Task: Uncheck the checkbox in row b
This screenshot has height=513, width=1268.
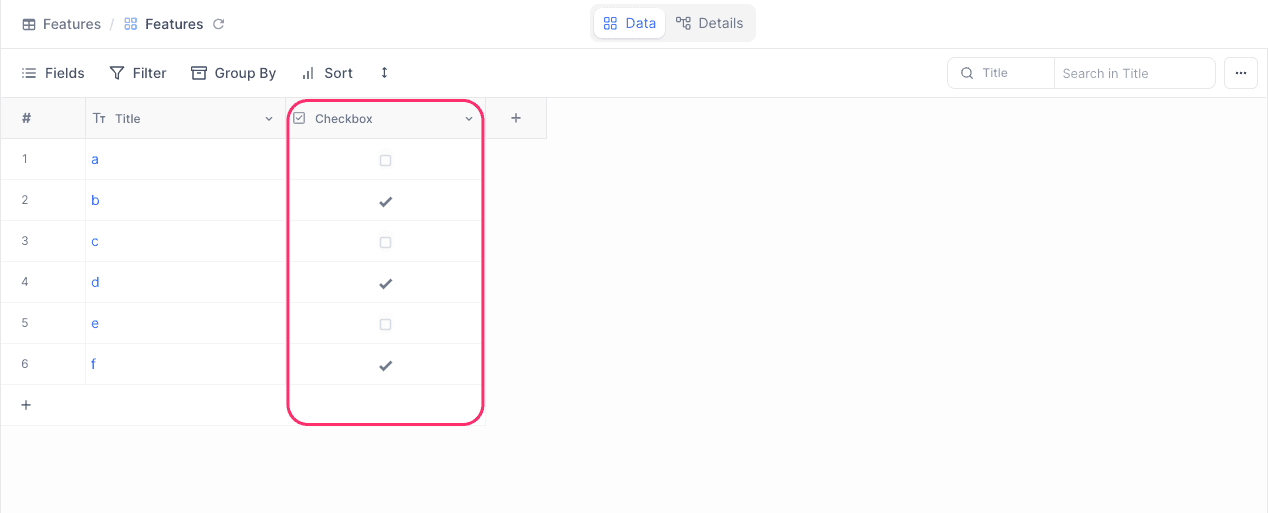Action: tap(385, 201)
